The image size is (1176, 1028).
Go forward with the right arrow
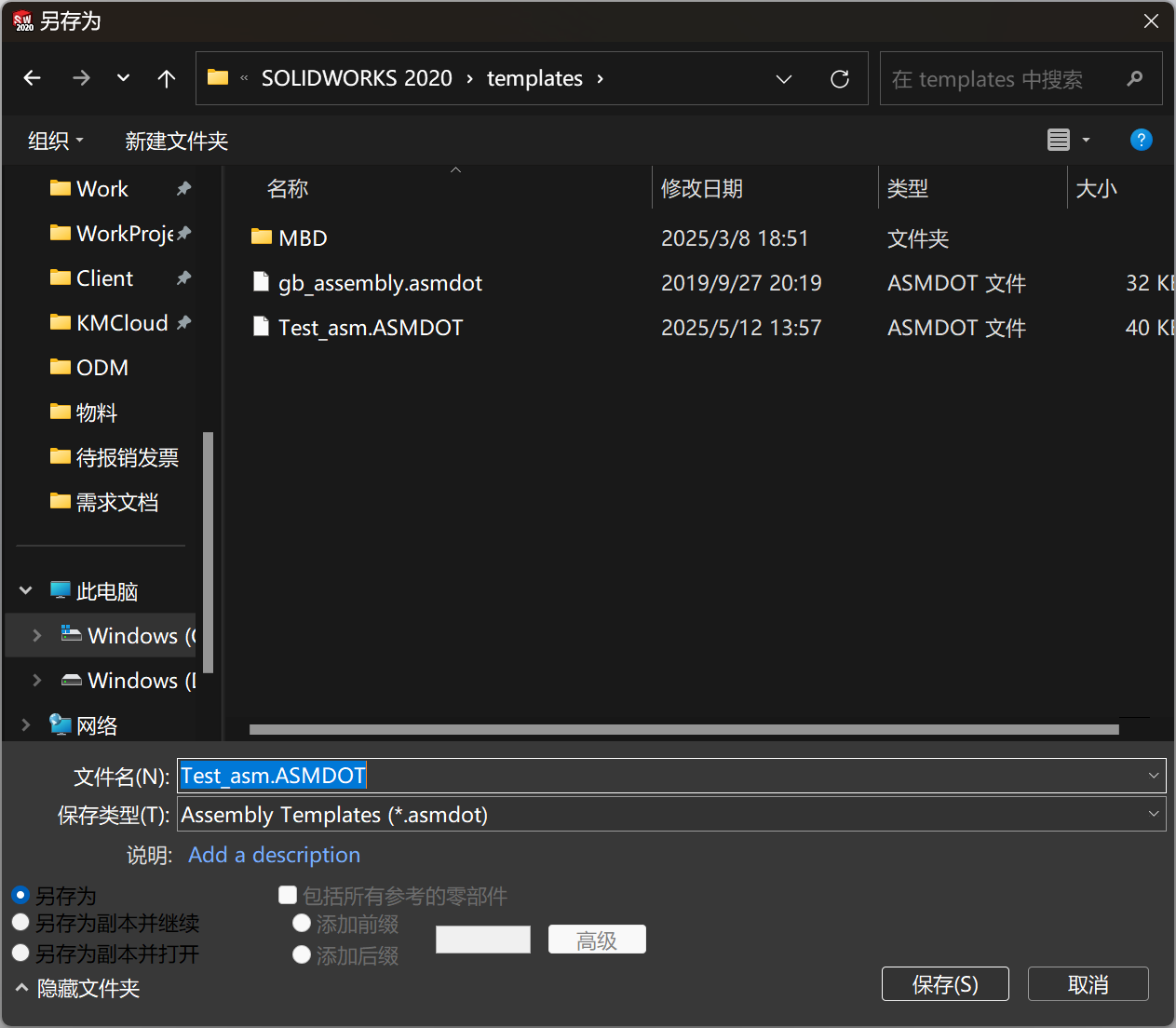[81, 78]
